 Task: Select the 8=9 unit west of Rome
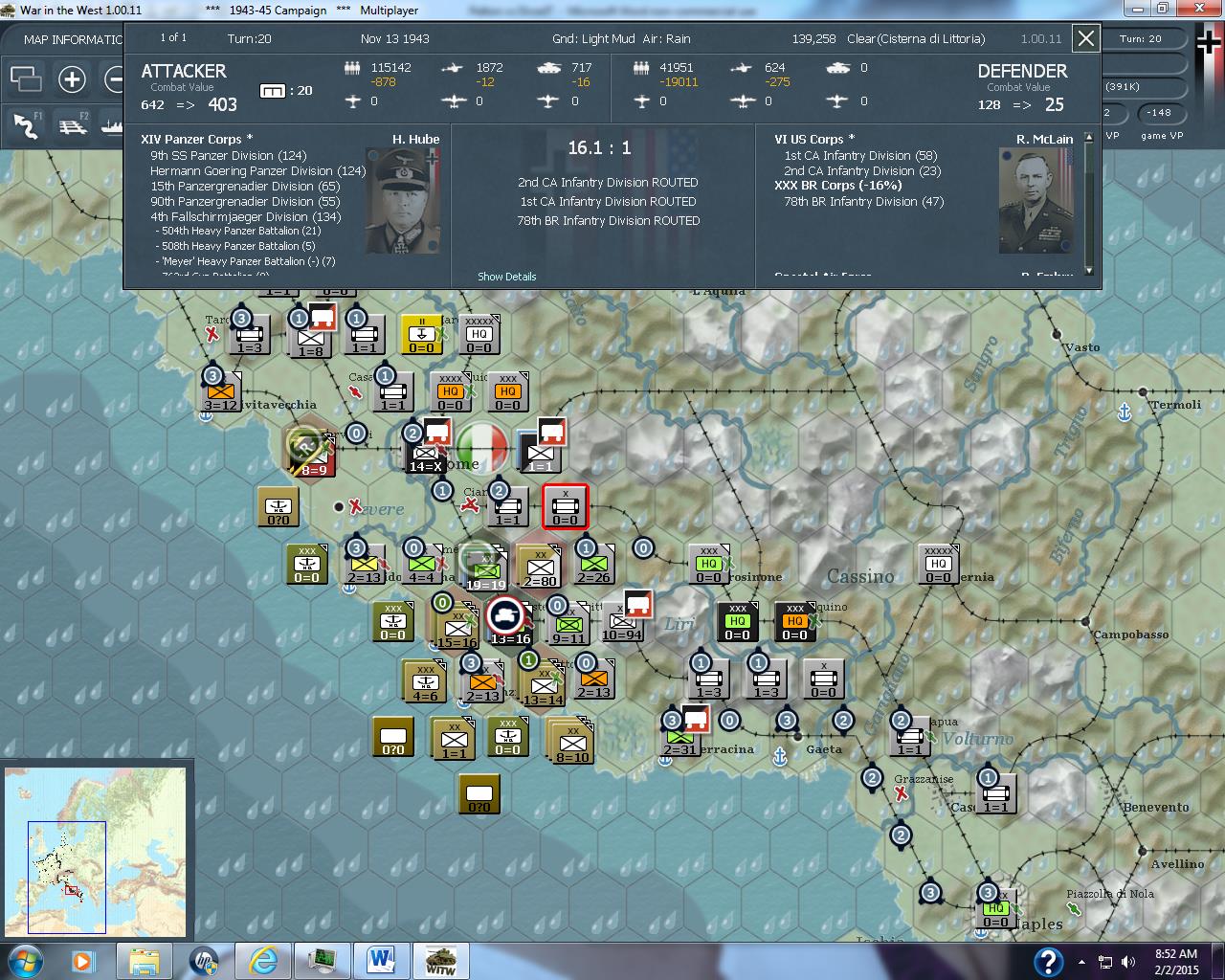pos(309,452)
